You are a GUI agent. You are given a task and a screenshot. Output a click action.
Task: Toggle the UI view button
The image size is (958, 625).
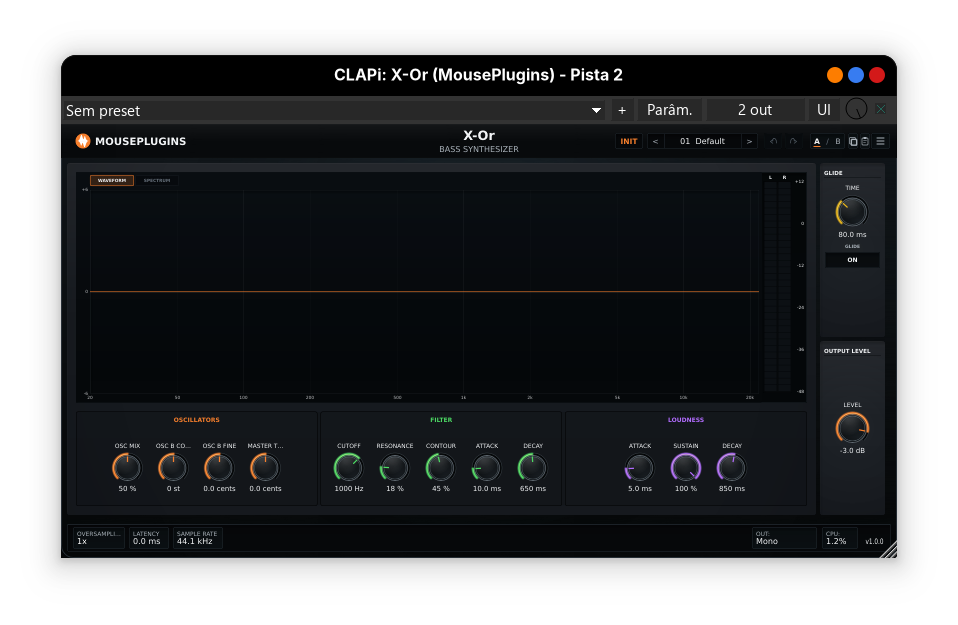tap(824, 111)
